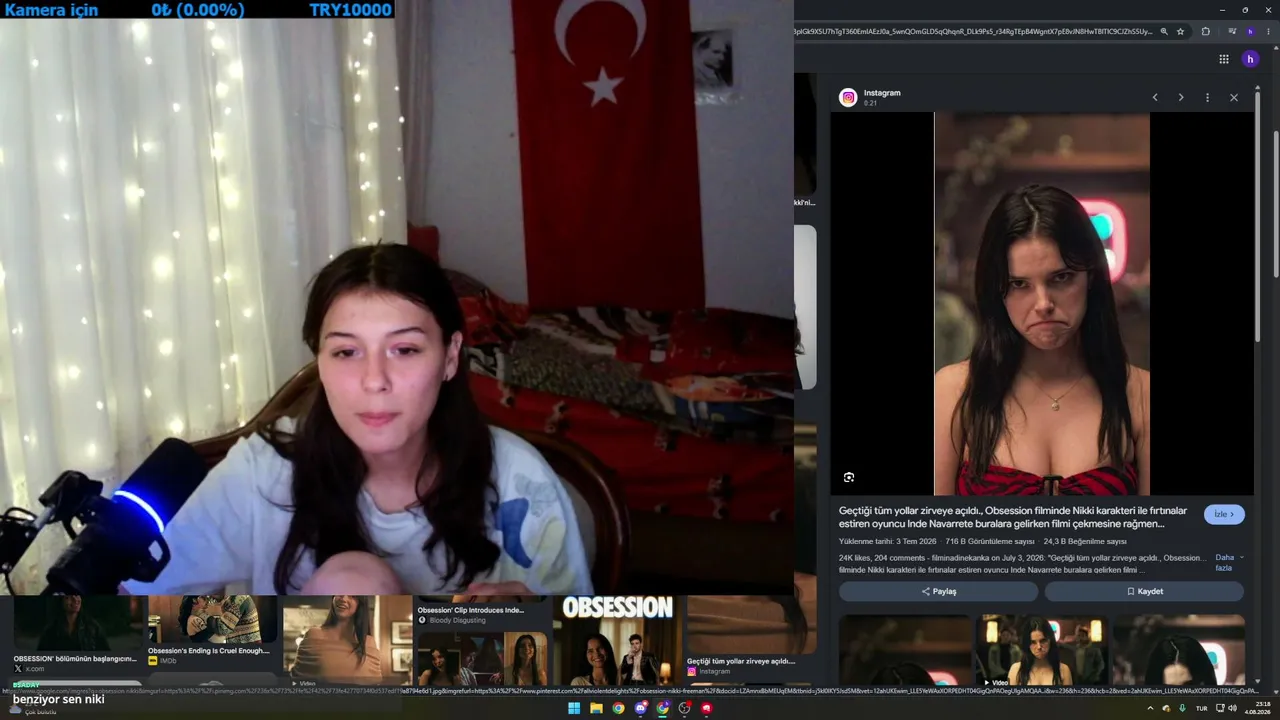The image size is (1280, 720).
Task: Open the OBSESSION poster thumbnail
Action: (x=617, y=640)
